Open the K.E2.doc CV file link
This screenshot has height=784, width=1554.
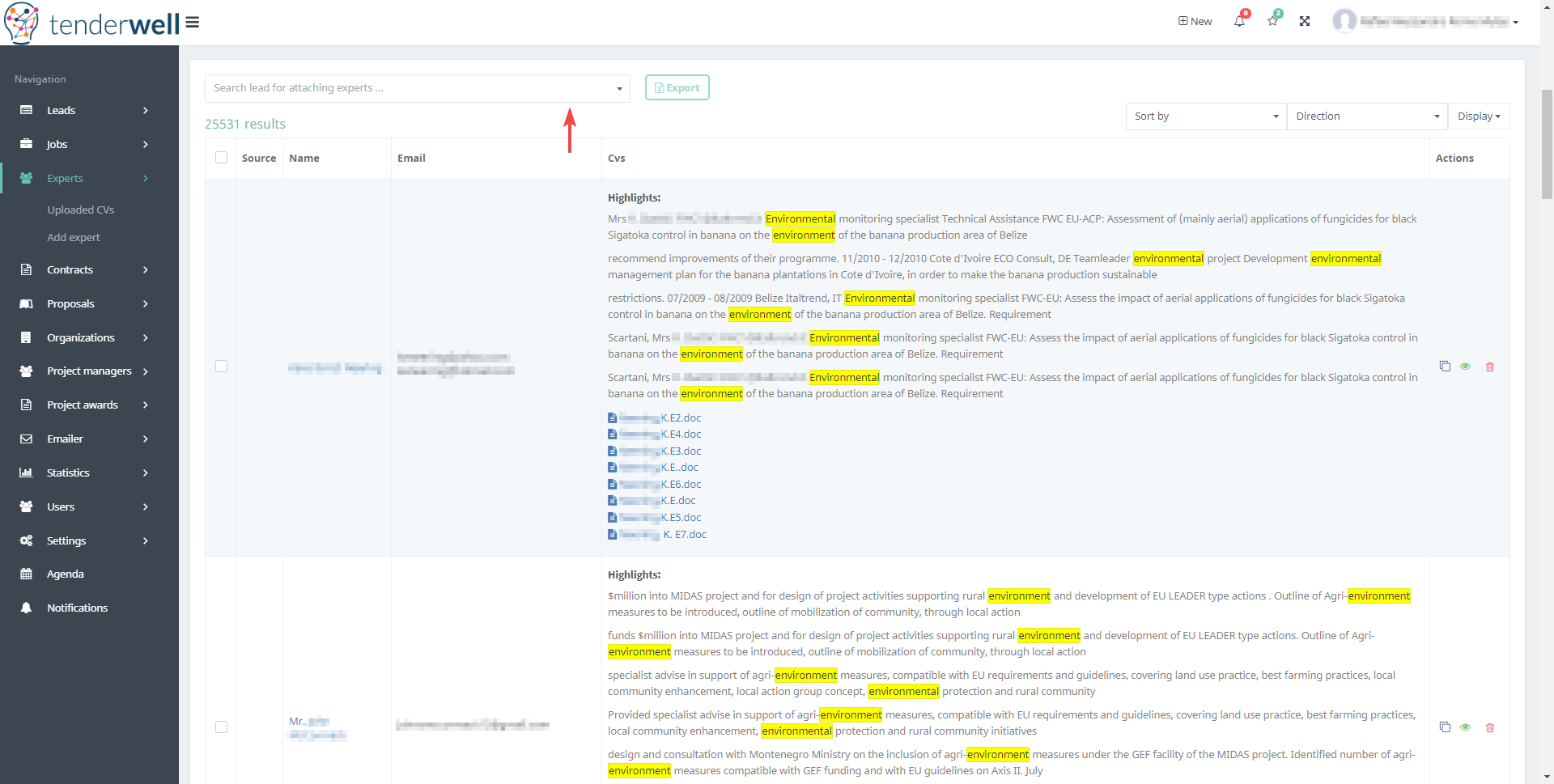[680, 418]
